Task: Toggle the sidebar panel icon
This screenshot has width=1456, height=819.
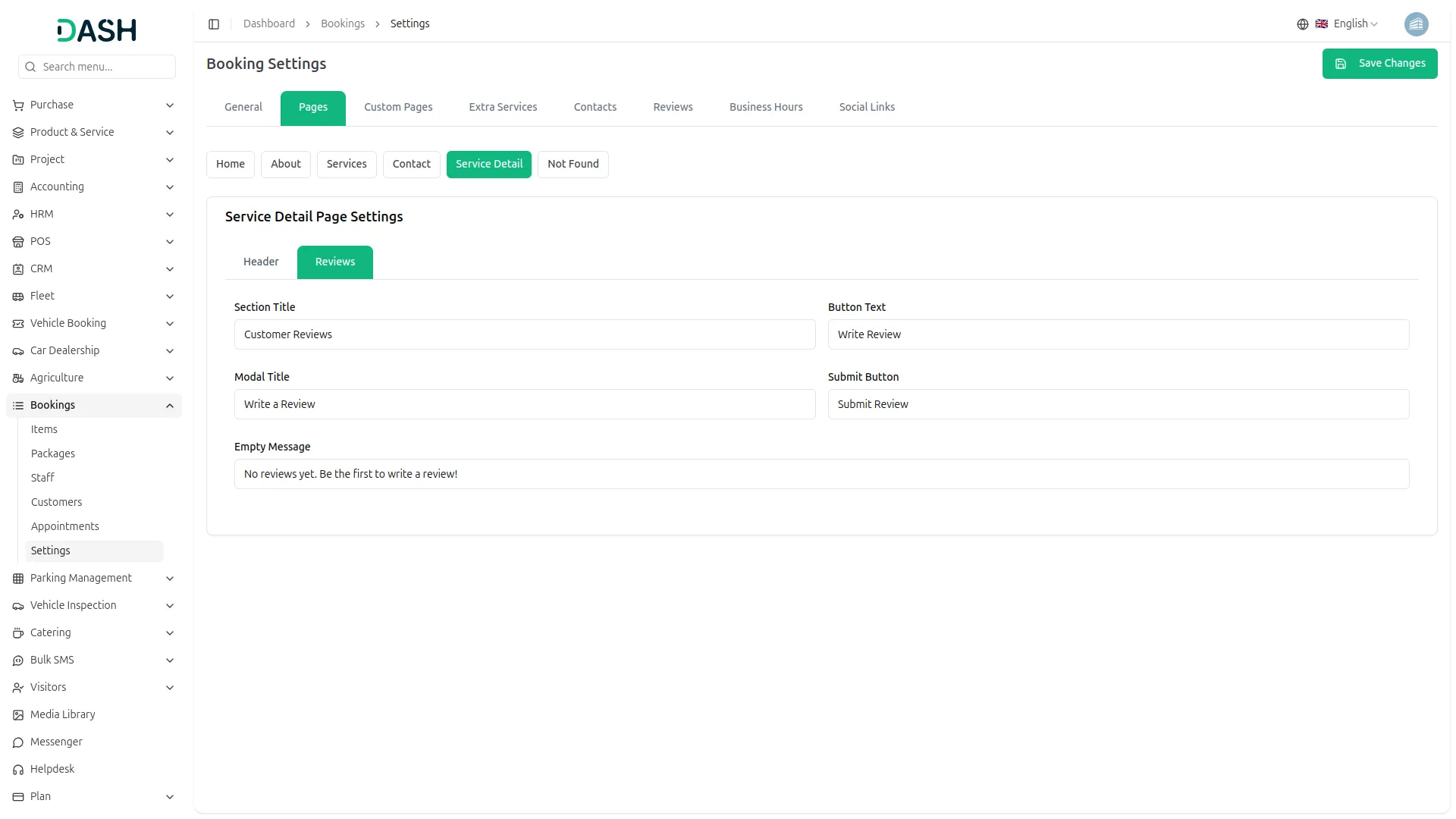Action: [214, 24]
